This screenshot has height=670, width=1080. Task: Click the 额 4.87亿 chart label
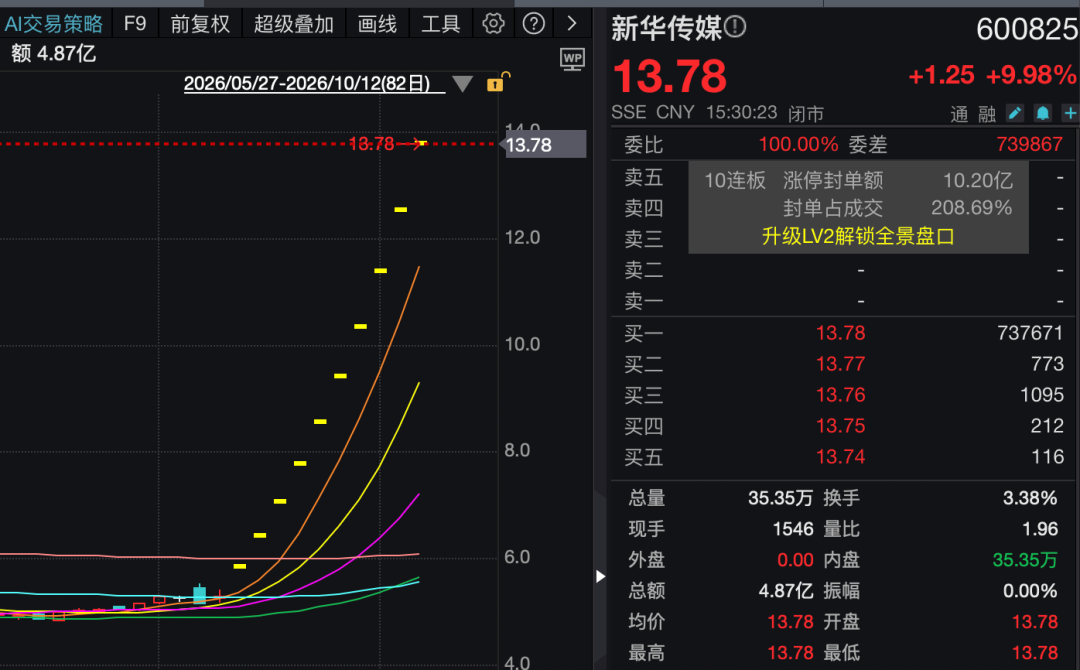click(54, 54)
